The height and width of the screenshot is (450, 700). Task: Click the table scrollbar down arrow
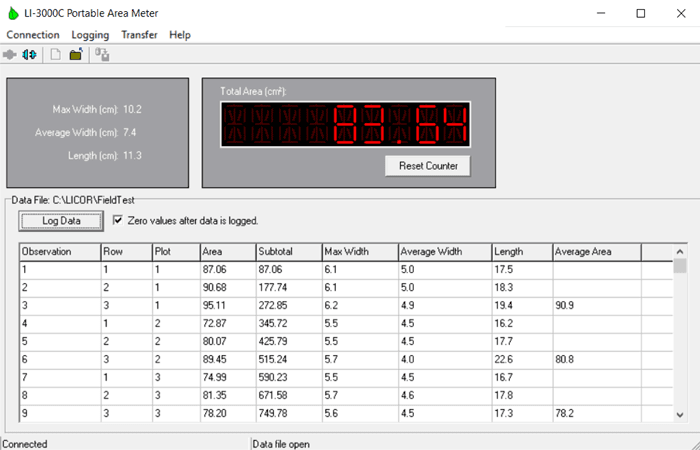click(680, 414)
